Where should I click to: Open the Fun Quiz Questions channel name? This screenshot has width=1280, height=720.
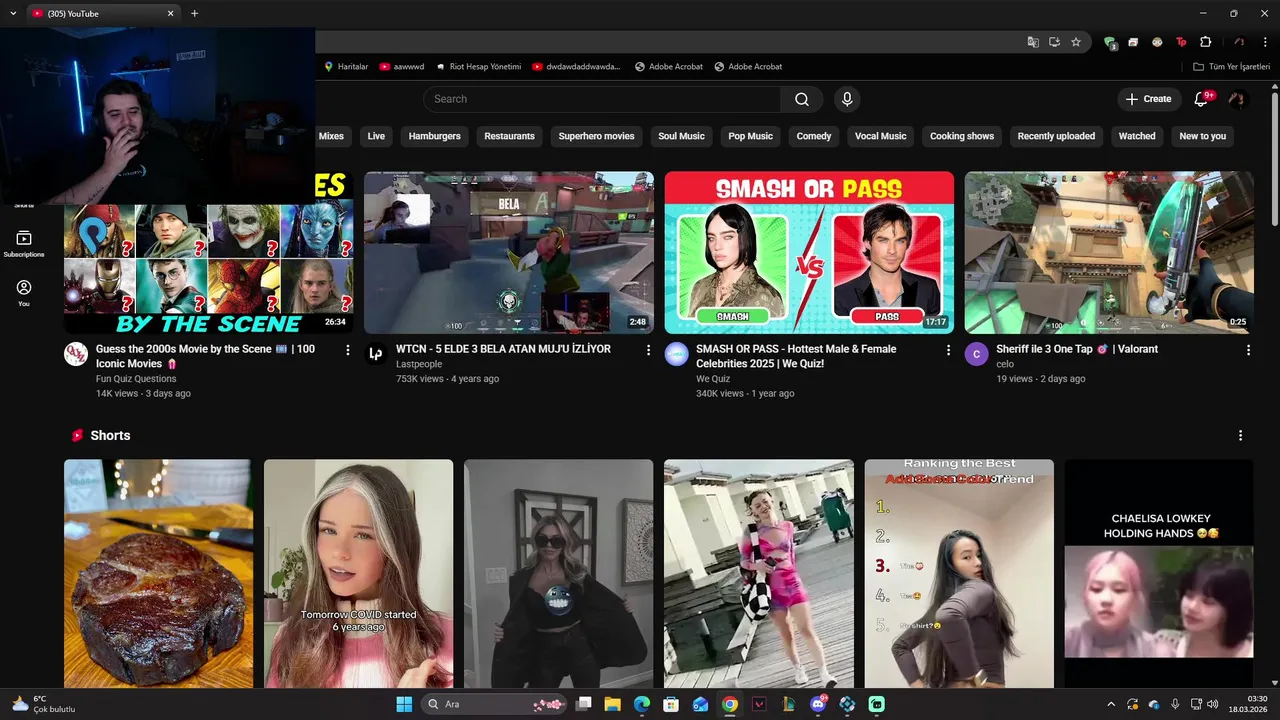coord(136,379)
